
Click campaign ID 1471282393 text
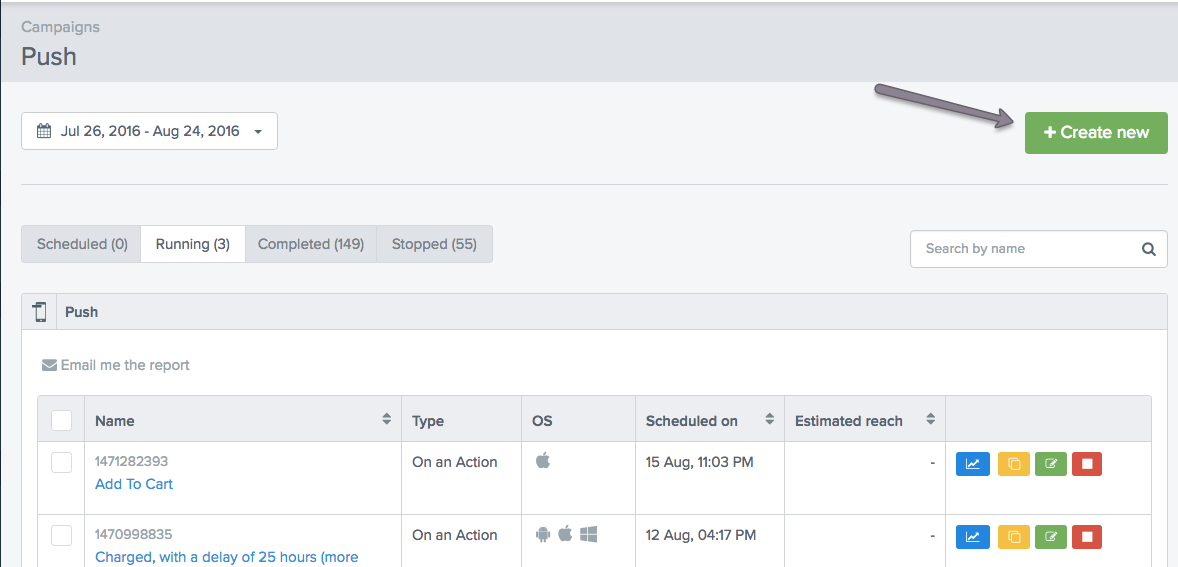coord(131,462)
